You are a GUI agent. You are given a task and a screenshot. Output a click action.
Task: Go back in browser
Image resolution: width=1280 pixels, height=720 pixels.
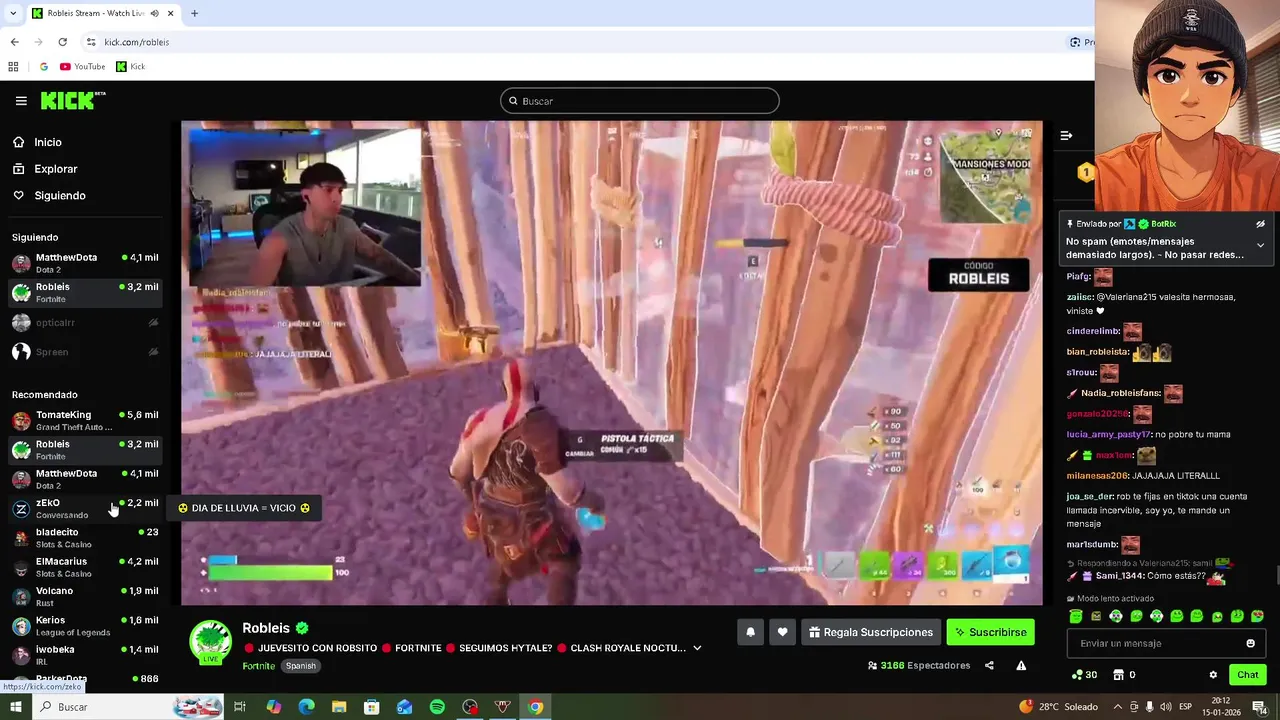coord(14,42)
